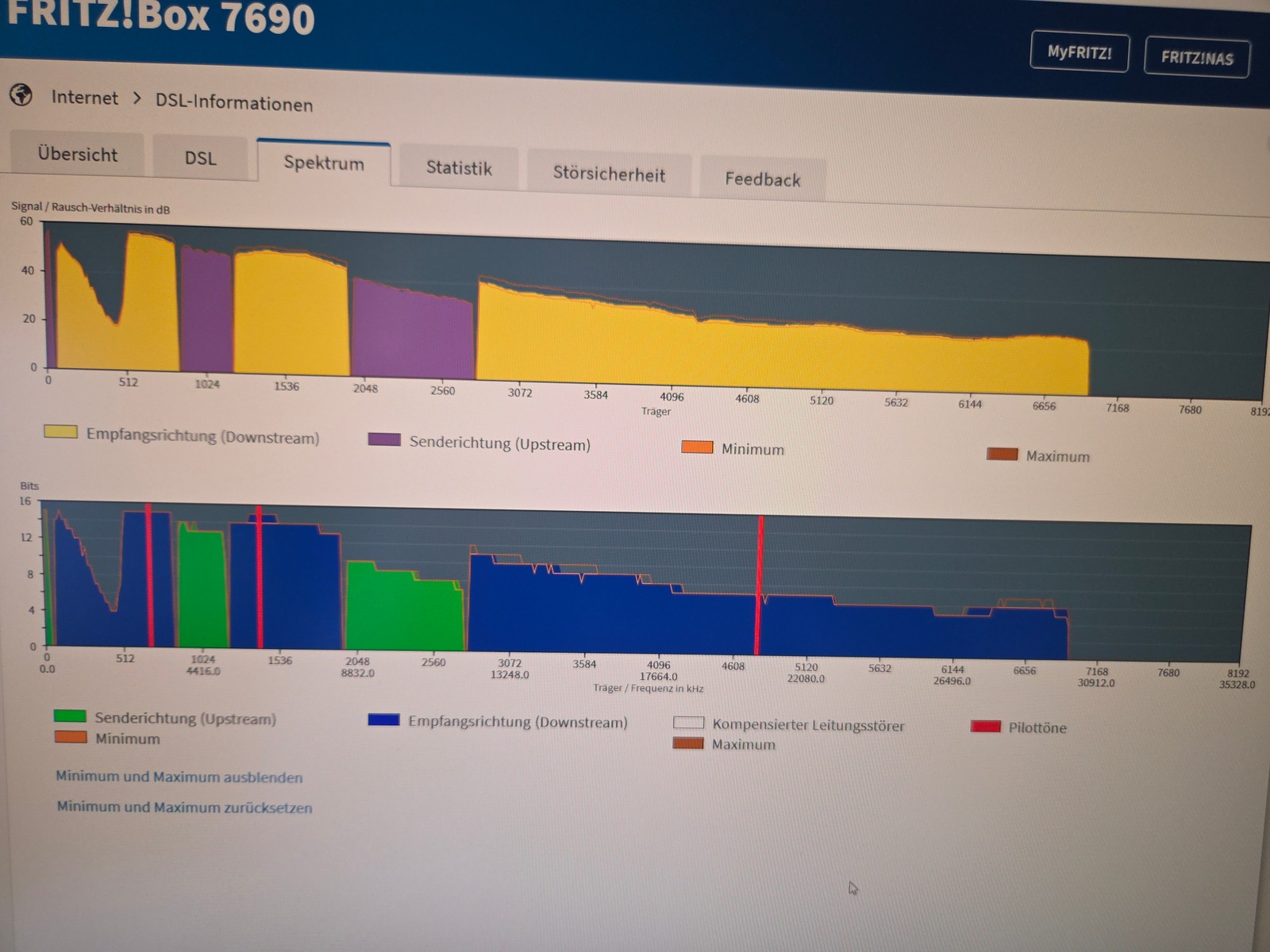Click yellow Downstream swatch in SNR legend
The width and height of the screenshot is (1270, 952).
(x=60, y=432)
